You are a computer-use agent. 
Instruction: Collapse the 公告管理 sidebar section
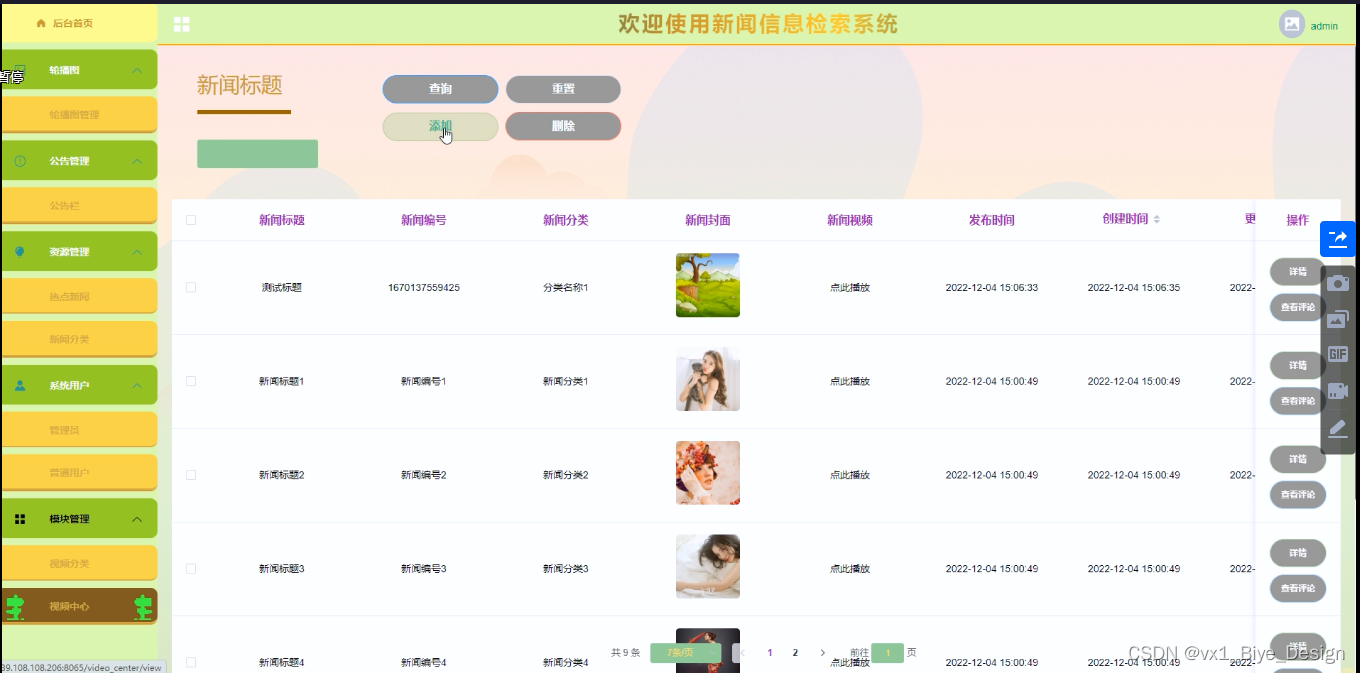coord(137,161)
